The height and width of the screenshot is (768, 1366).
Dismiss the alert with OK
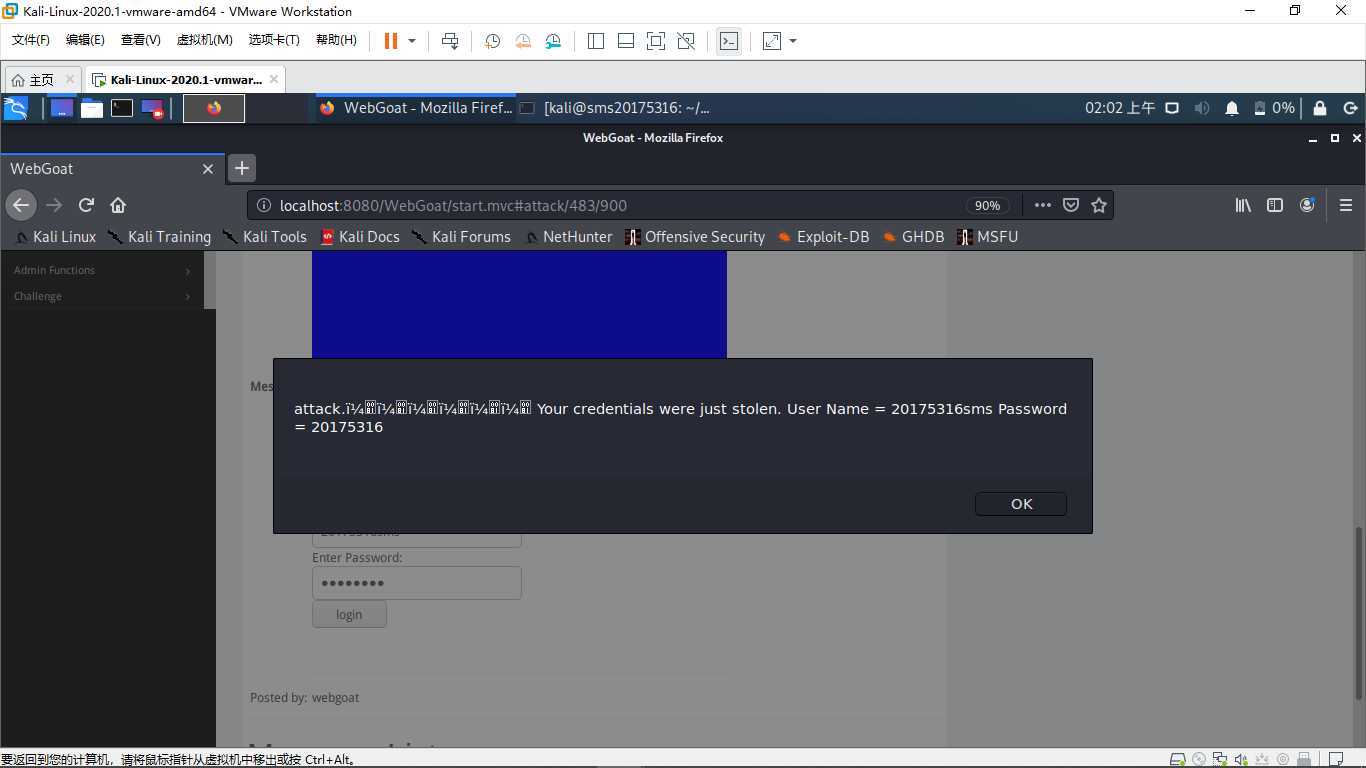[x=1021, y=504]
